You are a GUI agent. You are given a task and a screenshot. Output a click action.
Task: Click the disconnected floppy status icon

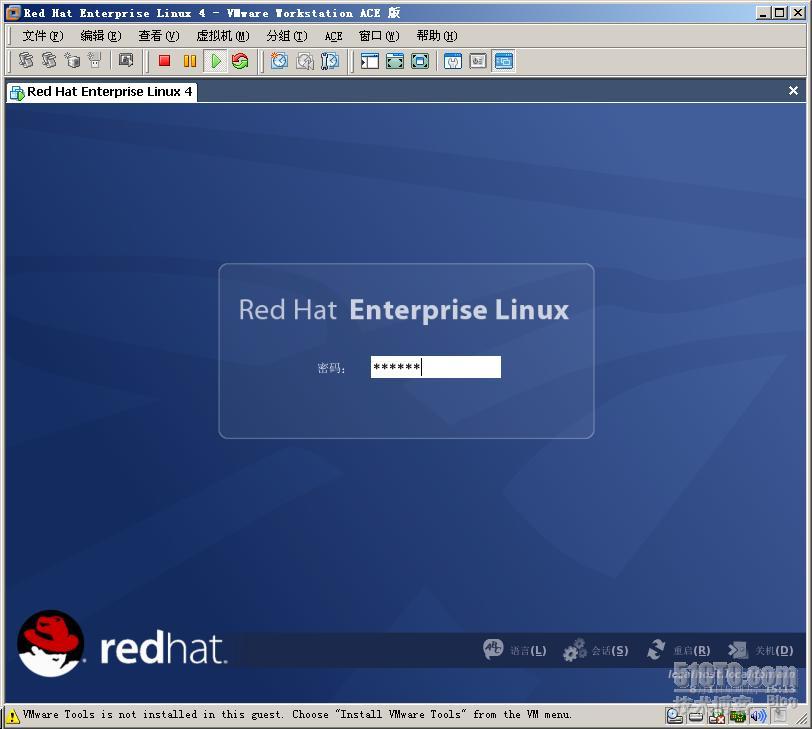click(717, 716)
